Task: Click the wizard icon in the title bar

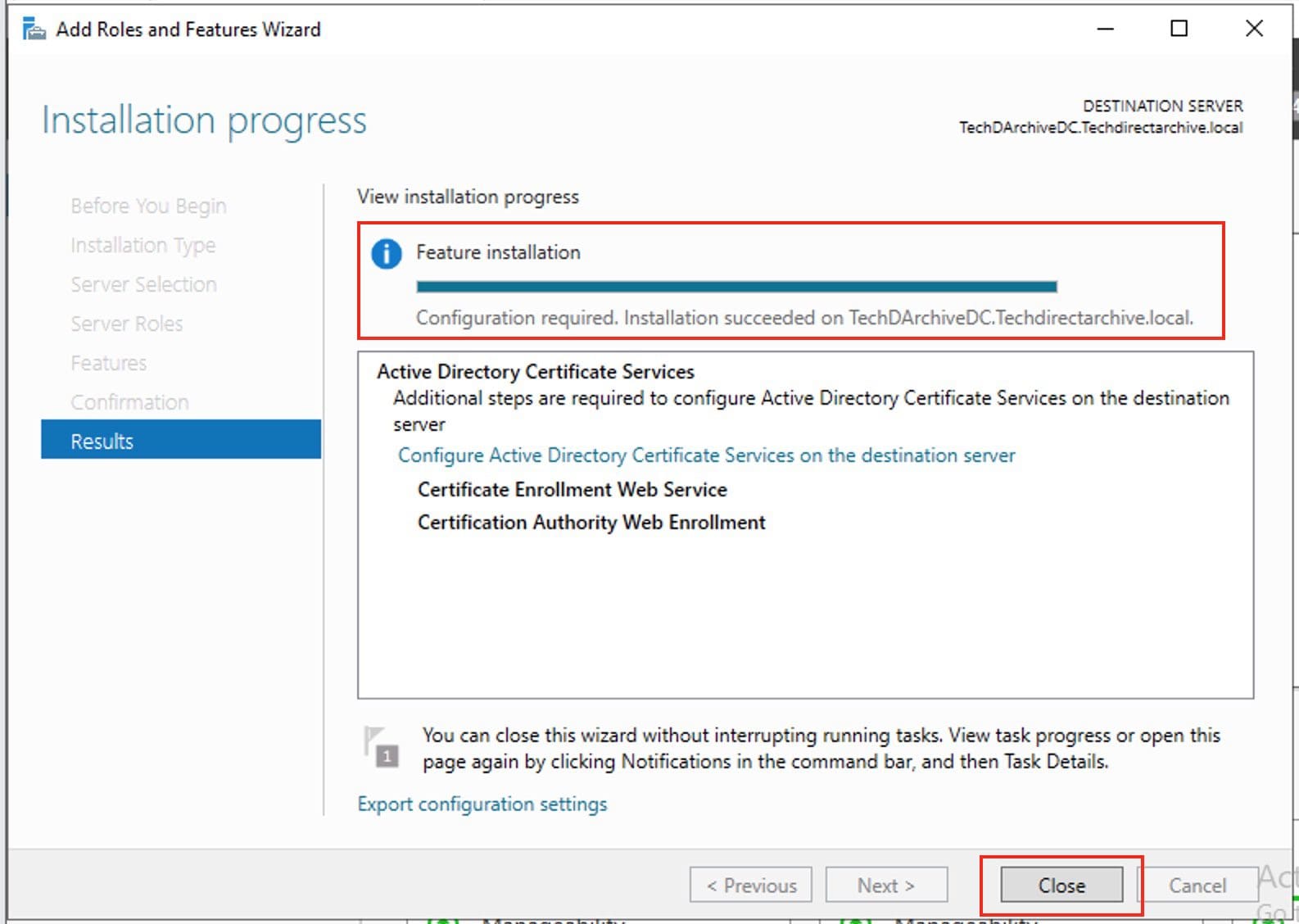Action: click(34, 29)
